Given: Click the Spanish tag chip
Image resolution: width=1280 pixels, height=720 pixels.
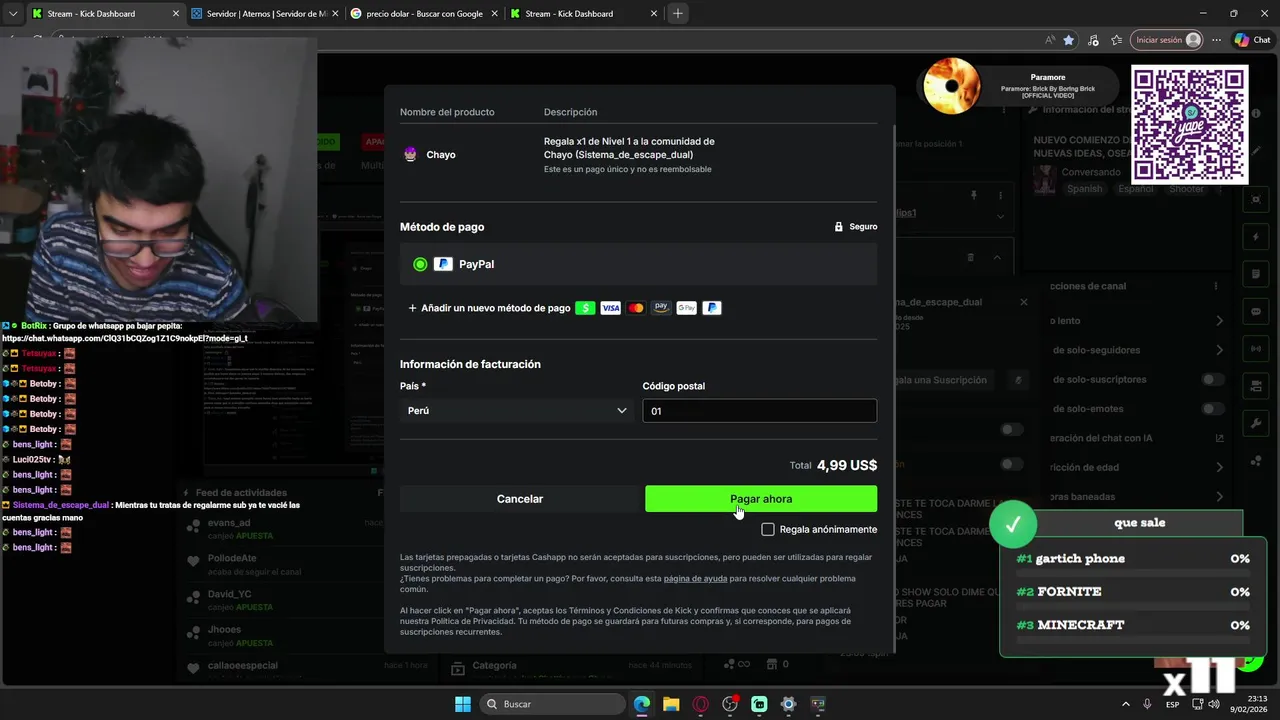Looking at the screenshot, I should (x=1084, y=189).
